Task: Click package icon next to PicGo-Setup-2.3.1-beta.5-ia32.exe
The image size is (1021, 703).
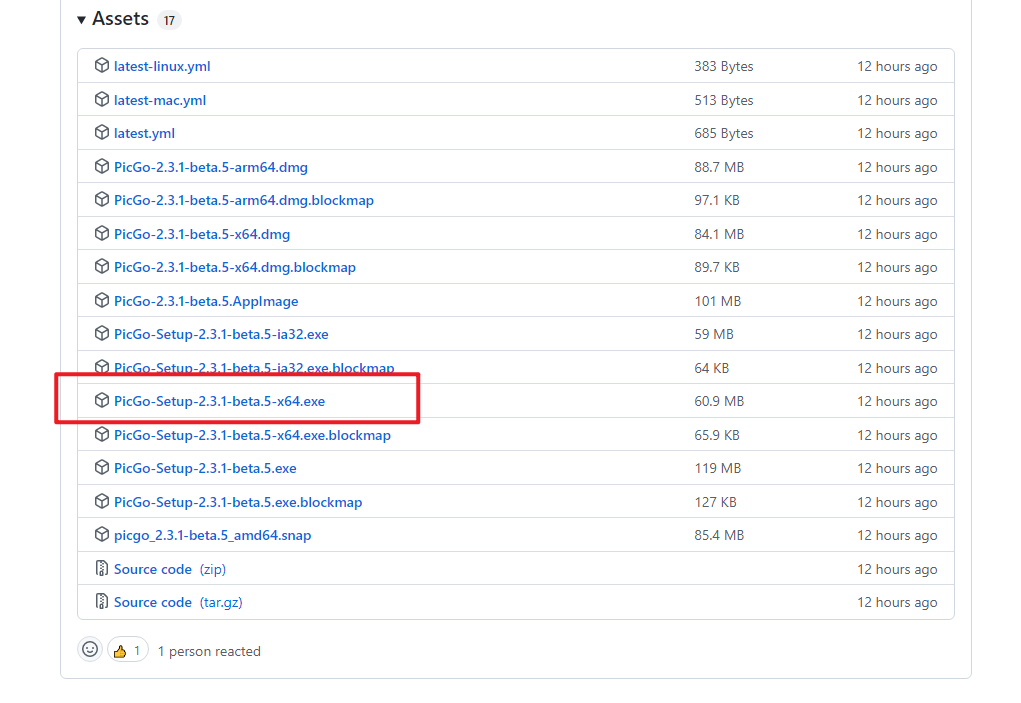Action: (102, 333)
